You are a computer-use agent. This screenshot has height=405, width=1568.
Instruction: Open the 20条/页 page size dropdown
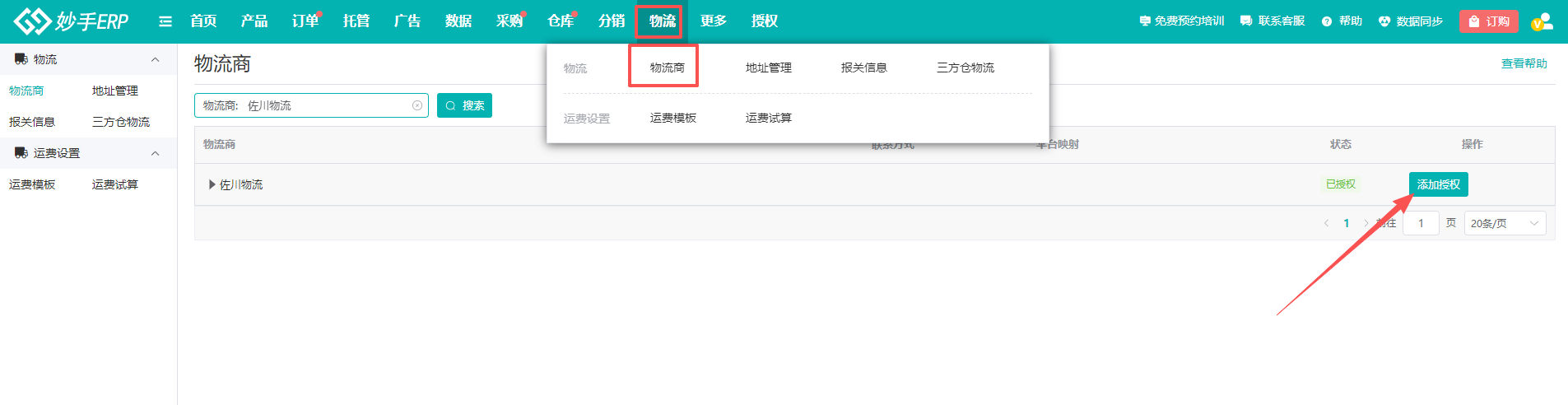(1505, 223)
